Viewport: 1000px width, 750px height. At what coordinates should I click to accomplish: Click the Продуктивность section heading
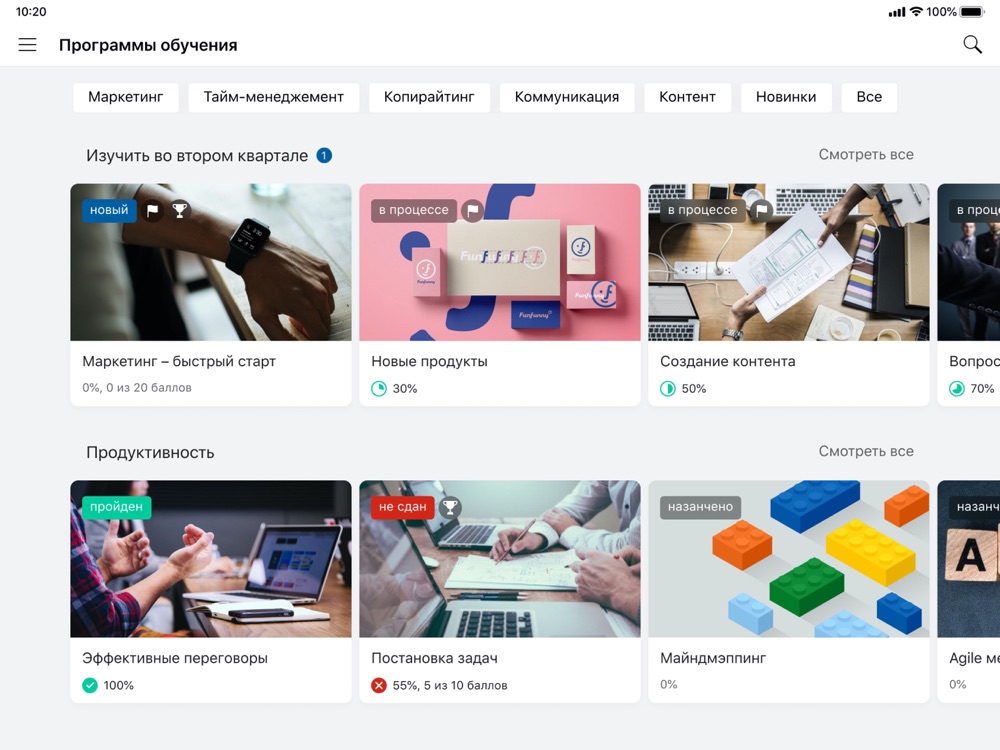(x=150, y=453)
